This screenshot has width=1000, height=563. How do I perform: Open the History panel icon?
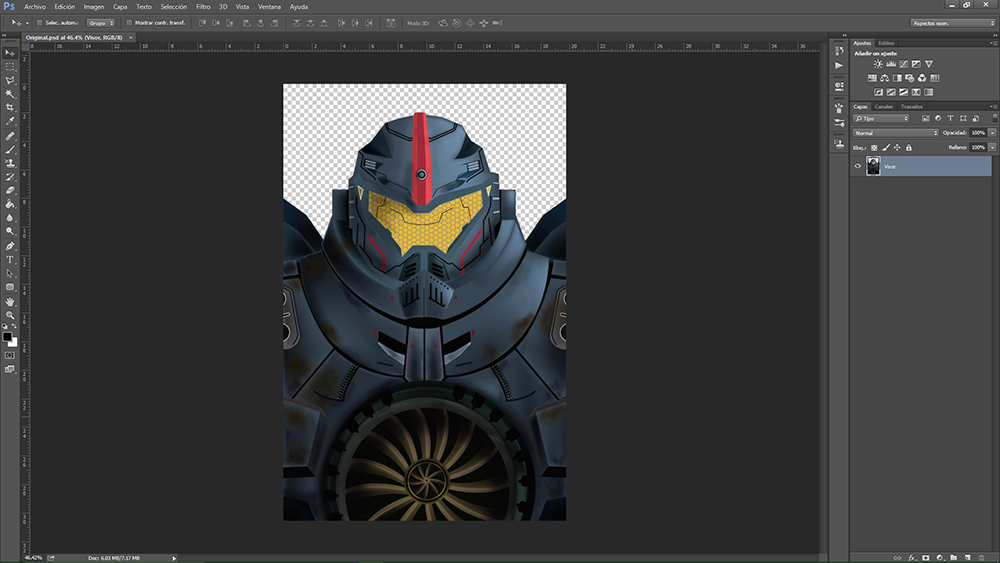[839, 51]
